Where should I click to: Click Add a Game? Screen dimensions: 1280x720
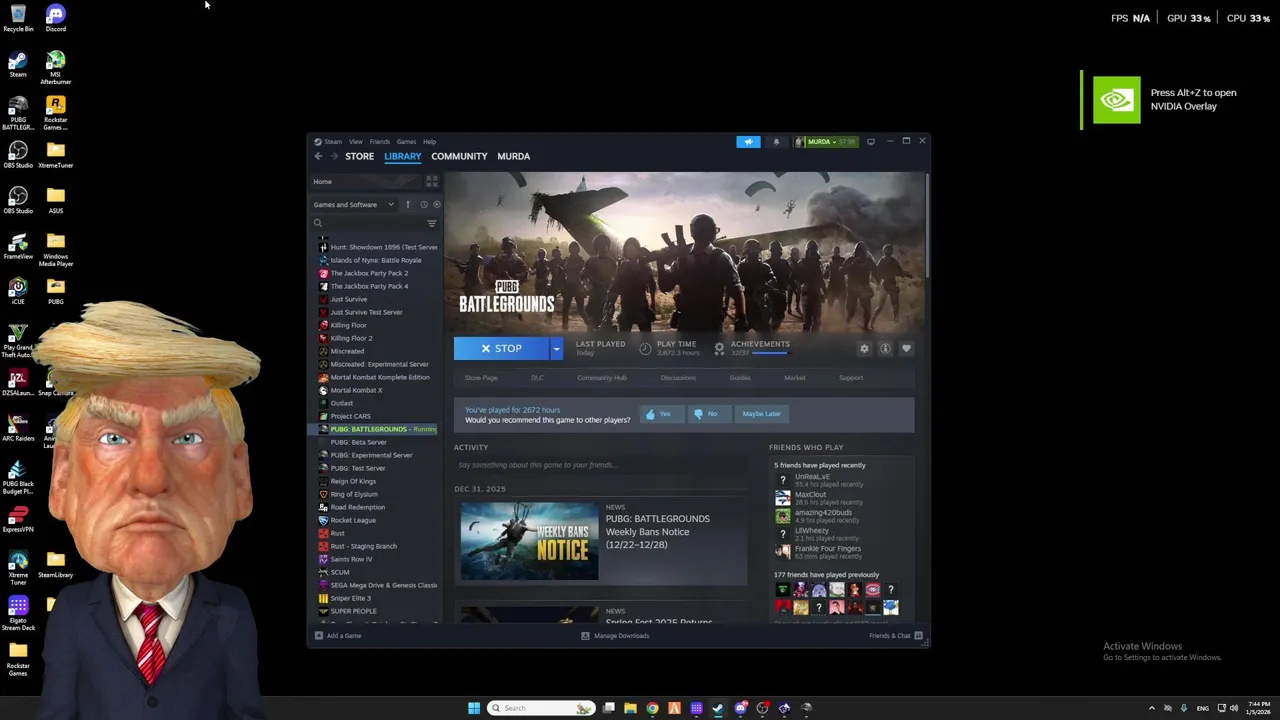tap(338, 636)
